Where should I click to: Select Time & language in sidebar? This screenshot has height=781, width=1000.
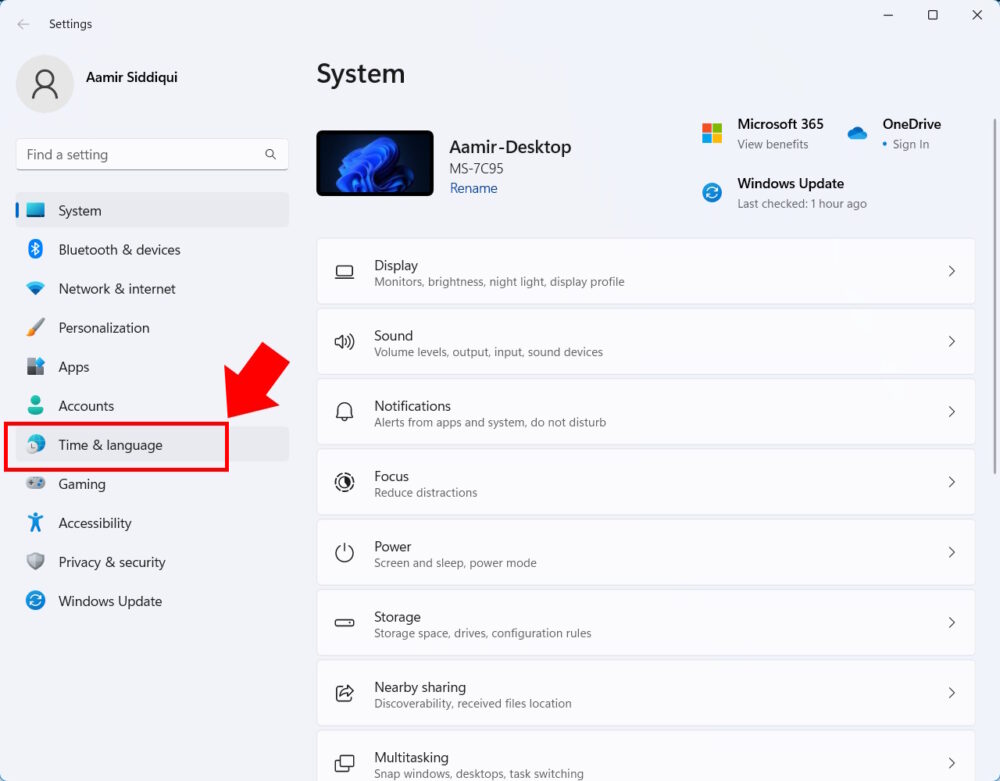point(152,444)
